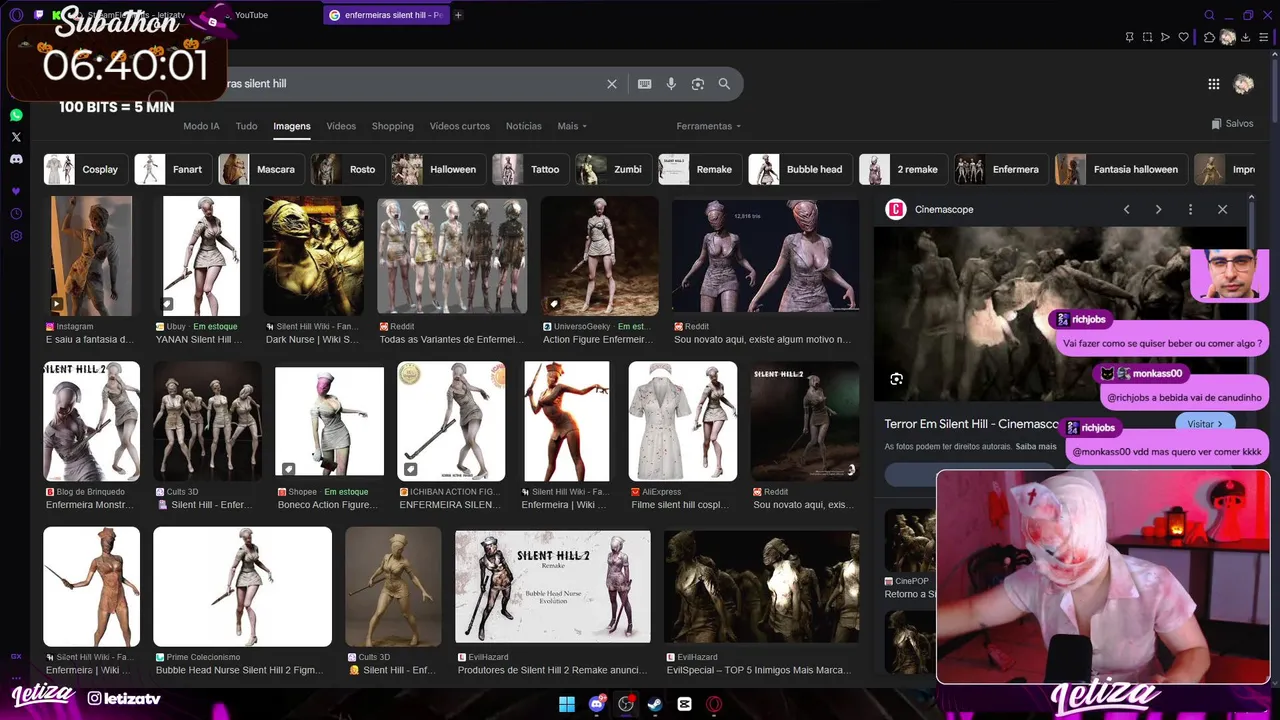Switch to the YouTube browser tab
Screen dimensions: 1280x720
[251, 15]
